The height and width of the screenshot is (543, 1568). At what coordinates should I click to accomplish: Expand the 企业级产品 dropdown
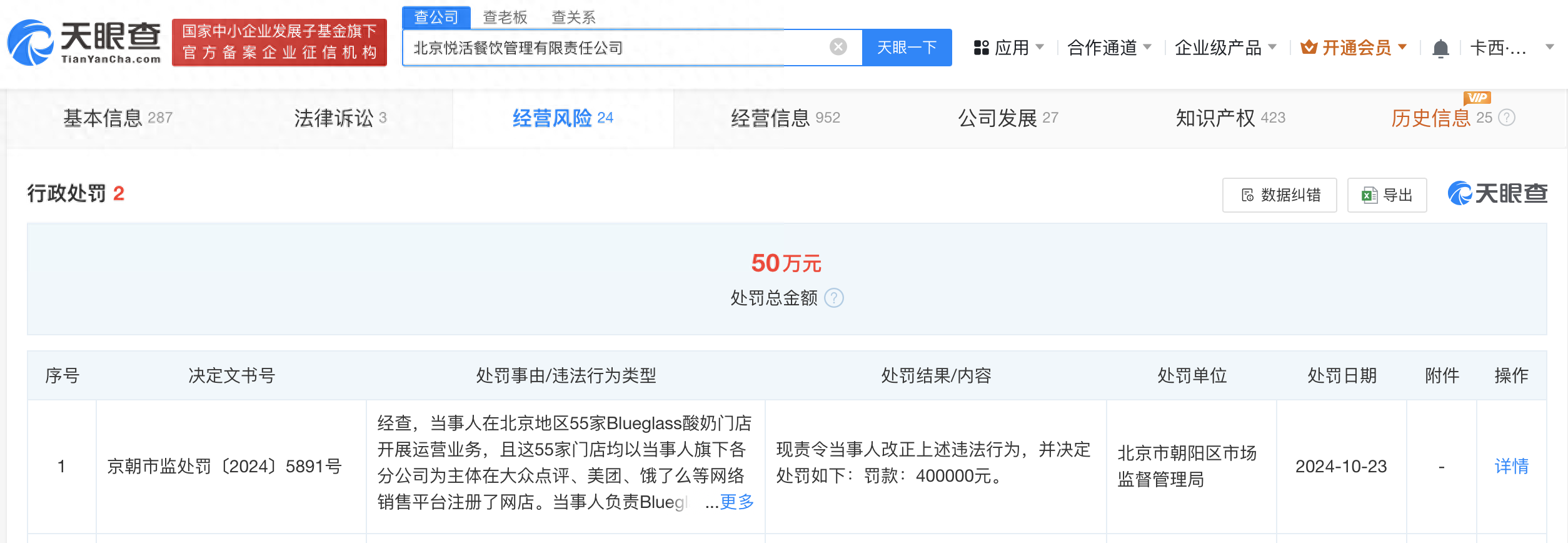1225,48
